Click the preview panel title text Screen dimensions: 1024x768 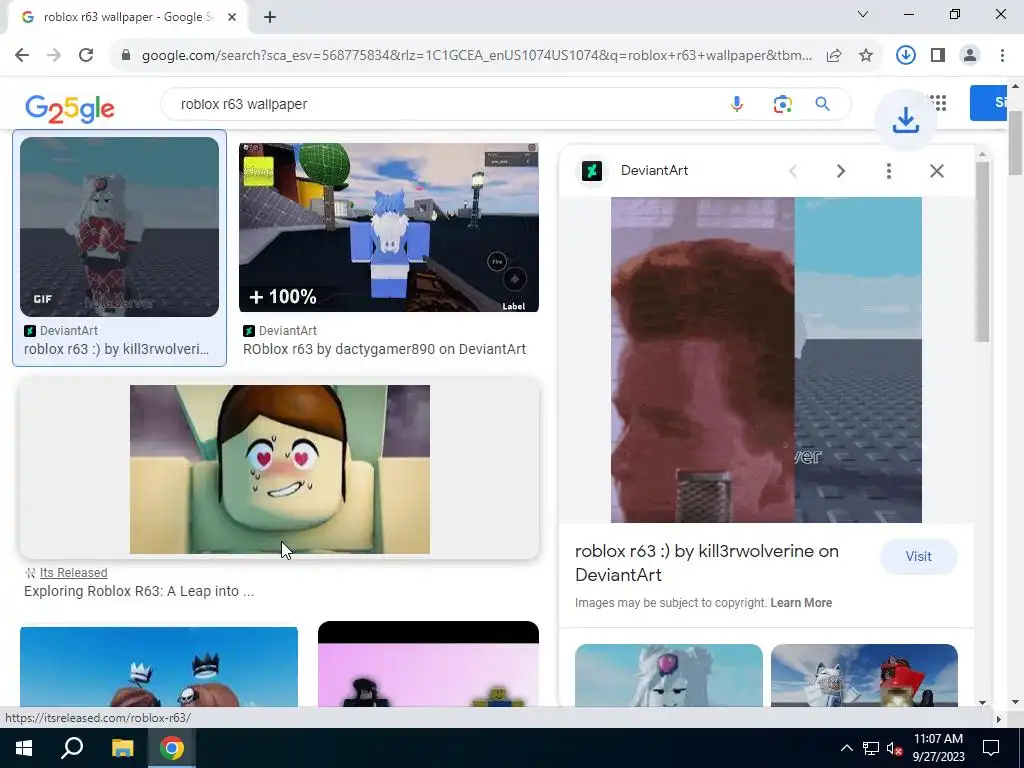pyautogui.click(x=707, y=563)
